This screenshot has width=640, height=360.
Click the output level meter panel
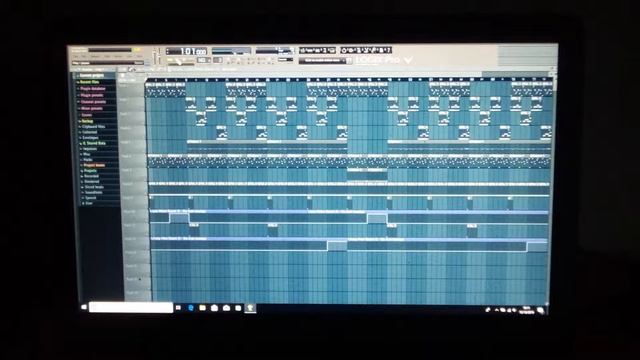tap(231, 51)
